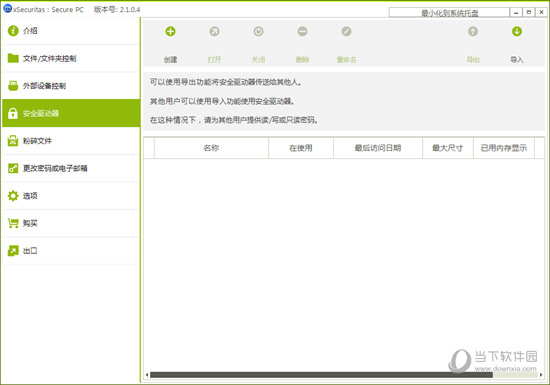Screen dimensions: 550x385
Task: Click the folder icon for 文件/文件夹控制
Action: coord(13,58)
